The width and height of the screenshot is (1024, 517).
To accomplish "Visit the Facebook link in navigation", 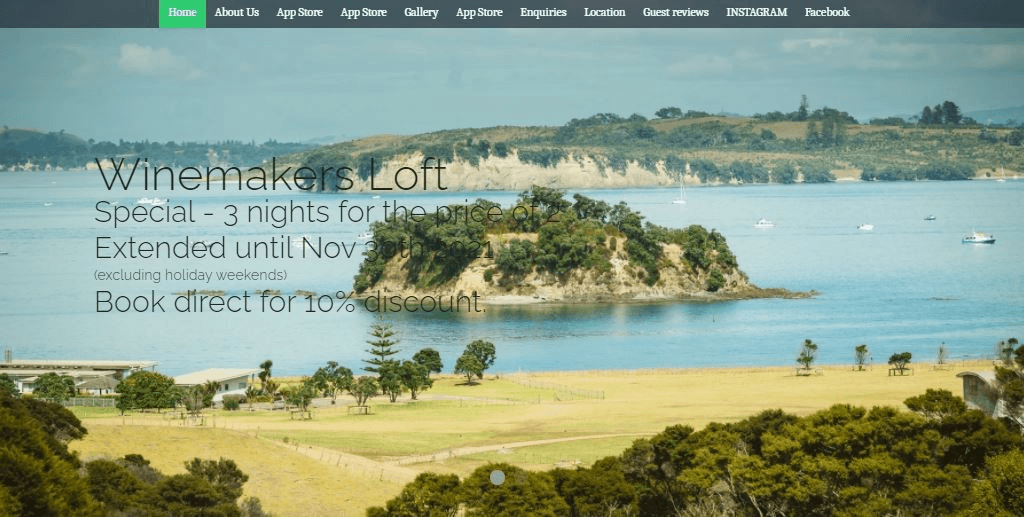I will click(827, 12).
